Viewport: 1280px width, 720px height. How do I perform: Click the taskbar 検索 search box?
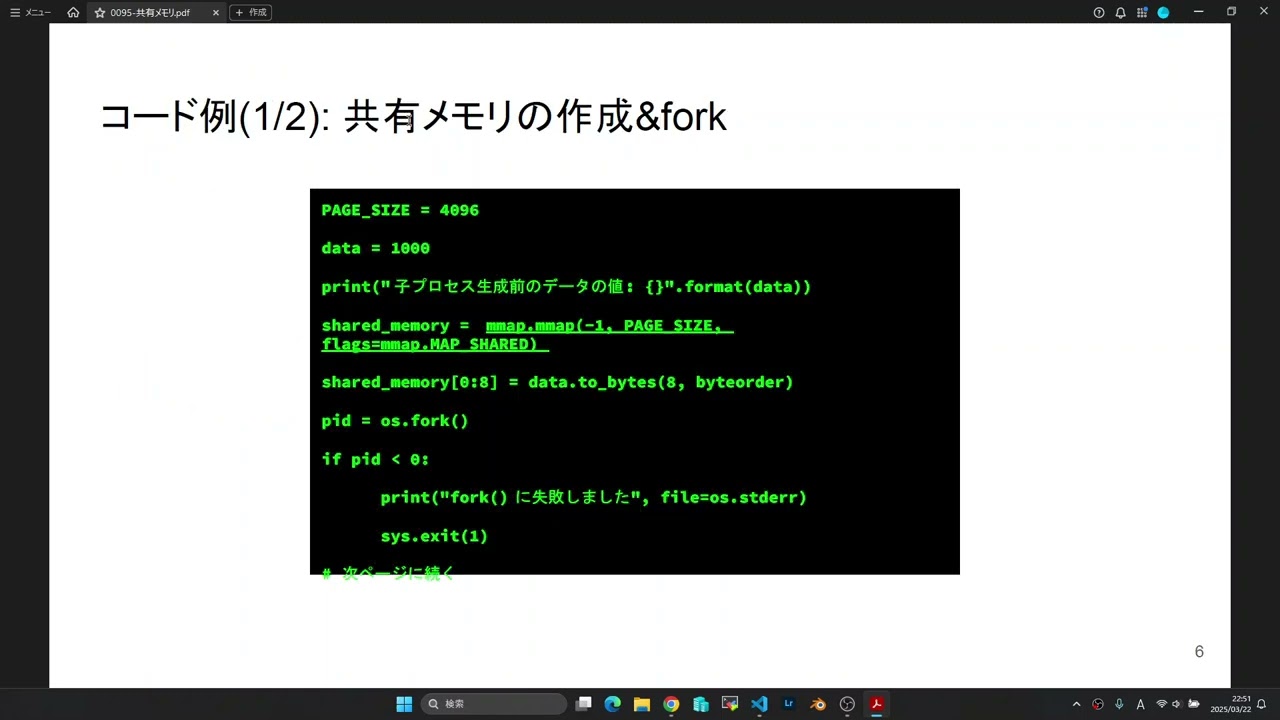[494, 704]
